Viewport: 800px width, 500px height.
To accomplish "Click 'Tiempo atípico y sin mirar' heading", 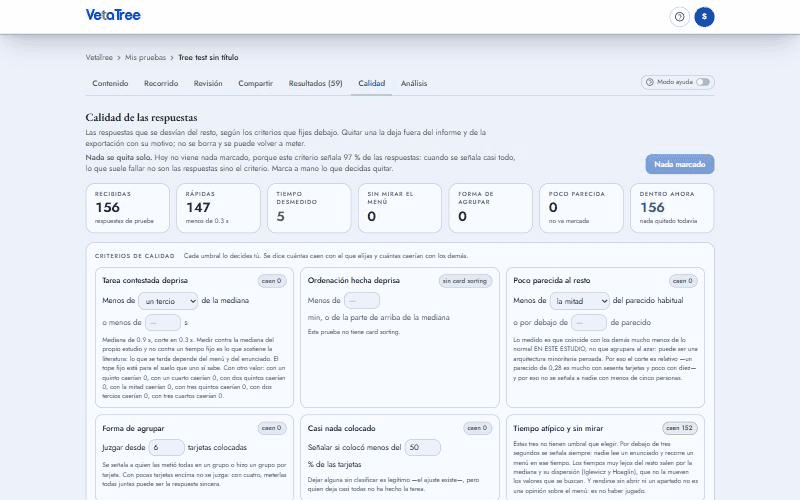I will 558,428.
